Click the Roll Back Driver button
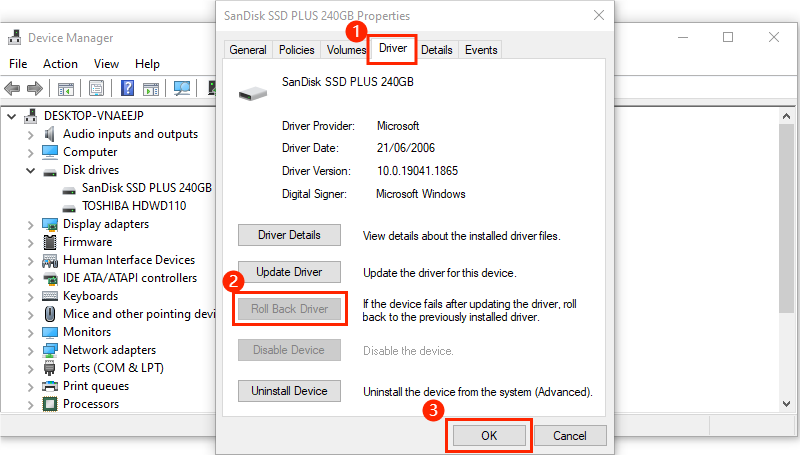 click(x=289, y=309)
